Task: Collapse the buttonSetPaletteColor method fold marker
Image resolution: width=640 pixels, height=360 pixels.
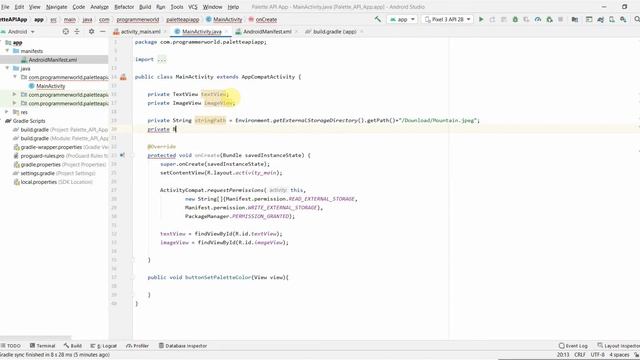Action: coord(133,278)
